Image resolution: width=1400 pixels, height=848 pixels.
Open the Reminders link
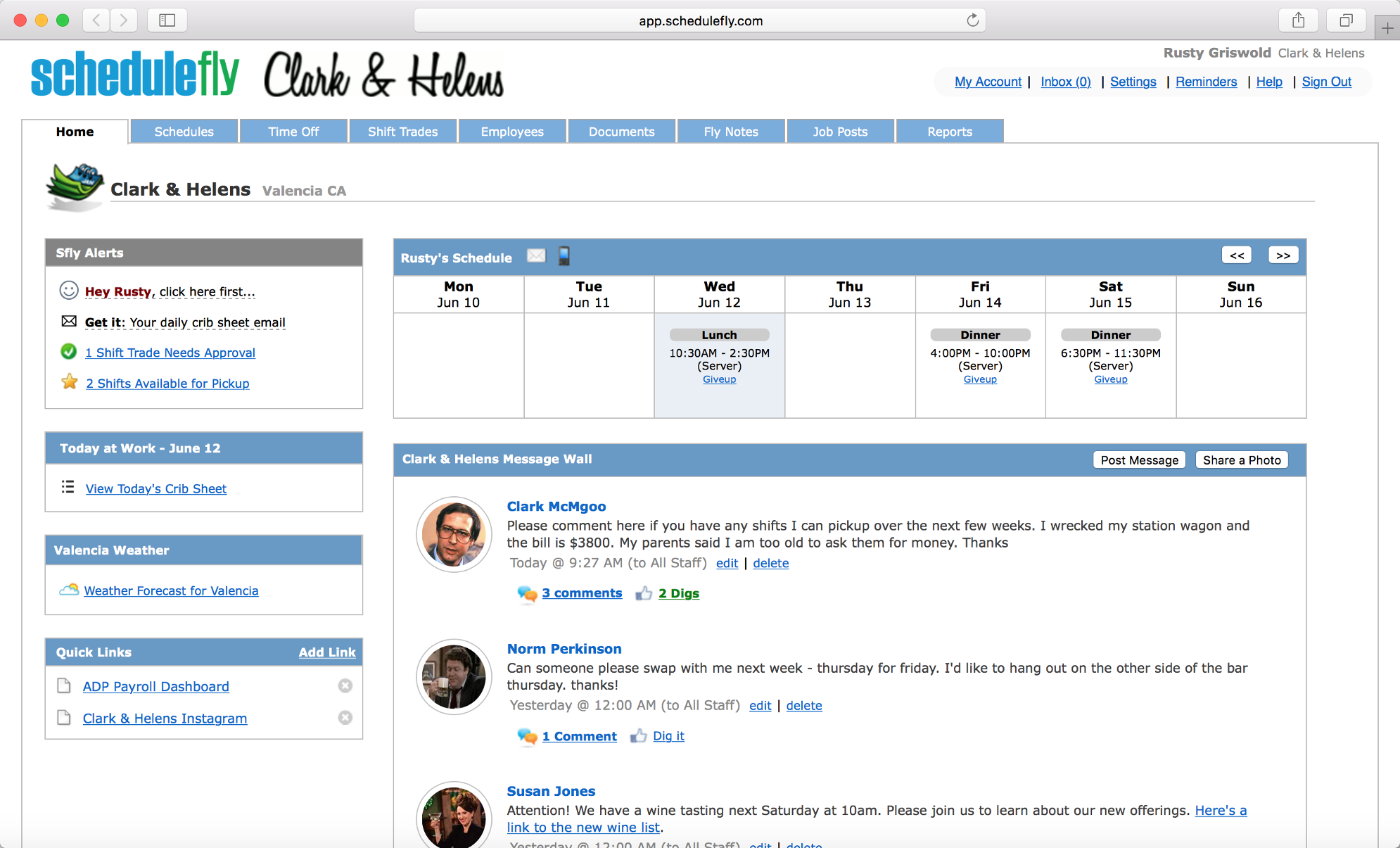point(1206,82)
